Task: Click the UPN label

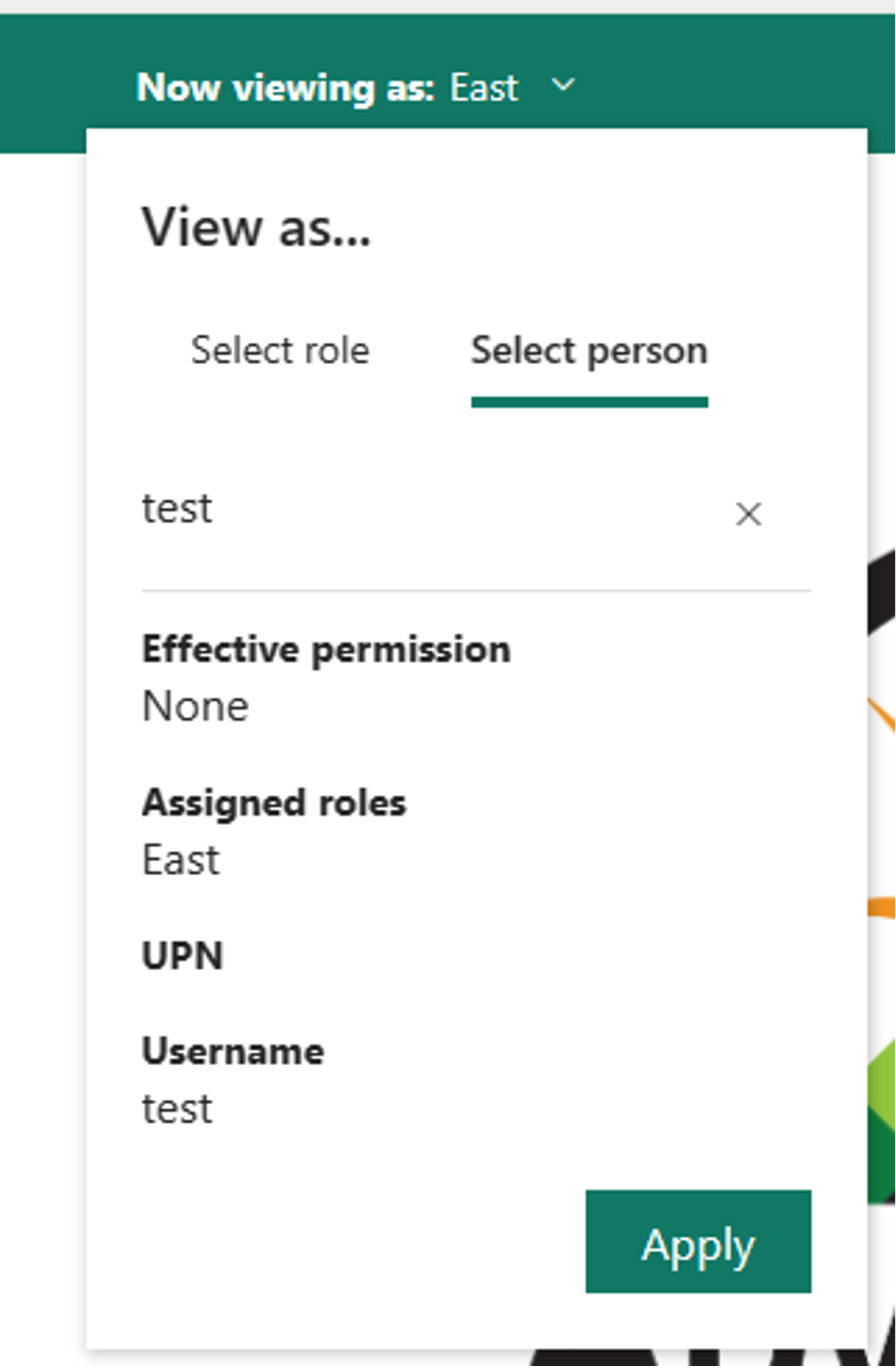Action: click(x=183, y=956)
